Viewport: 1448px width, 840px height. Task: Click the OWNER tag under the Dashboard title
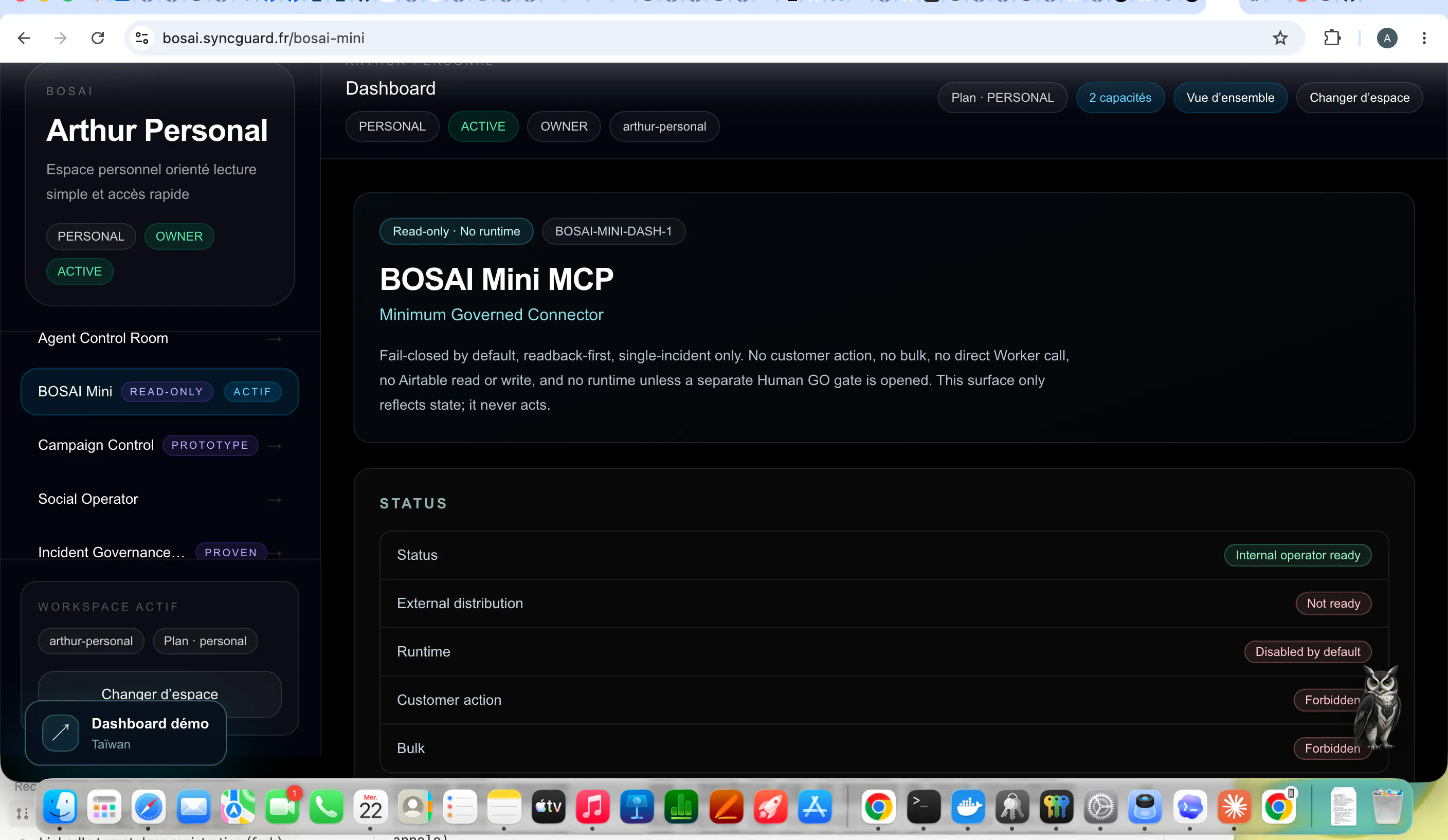tap(564, 126)
